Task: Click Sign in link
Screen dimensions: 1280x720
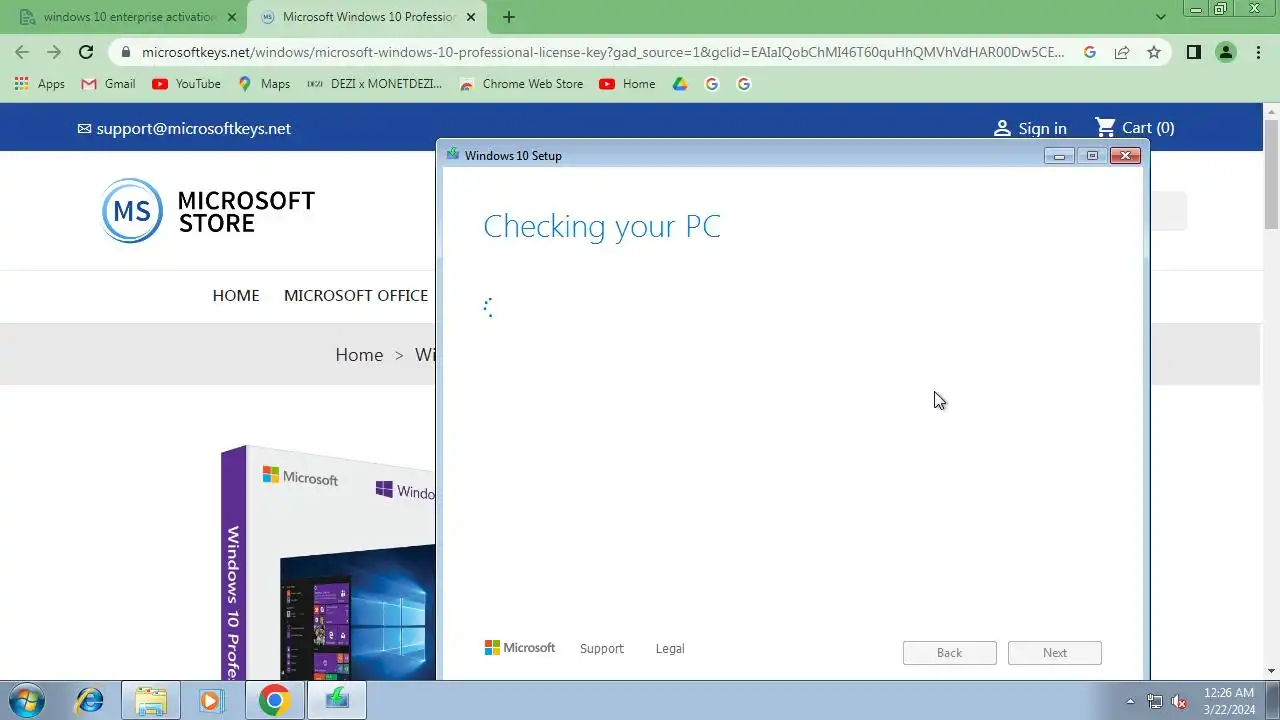Action: (x=1029, y=128)
